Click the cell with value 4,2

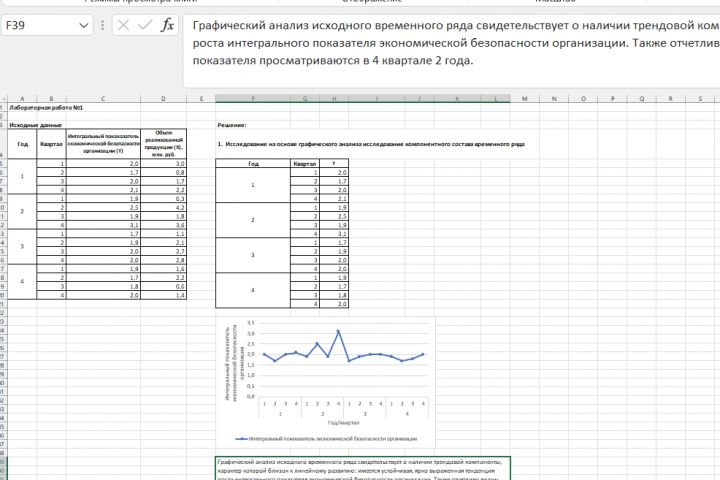click(x=163, y=208)
